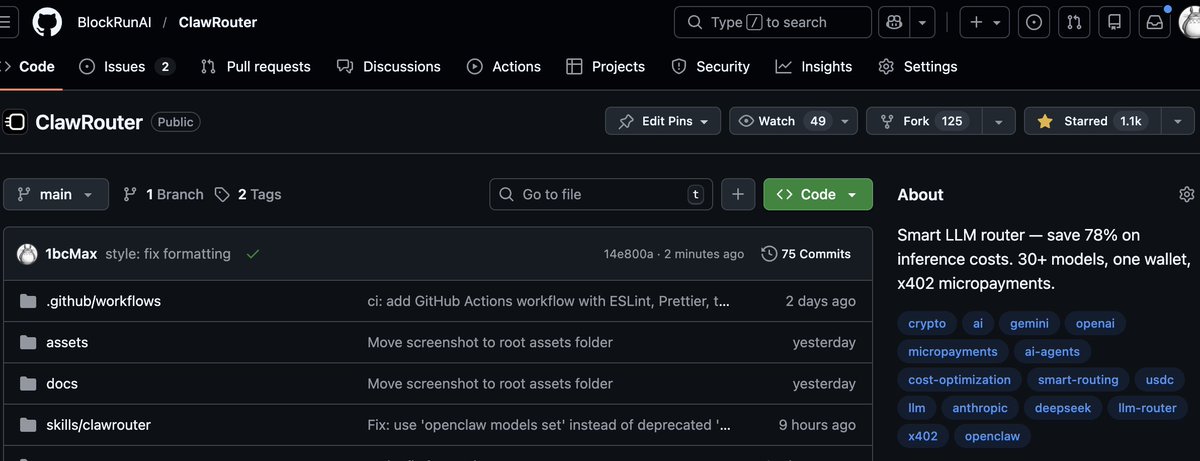Select the cost-optimization topic tag
This screenshot has width=1200, height=461.
point(960,380)
